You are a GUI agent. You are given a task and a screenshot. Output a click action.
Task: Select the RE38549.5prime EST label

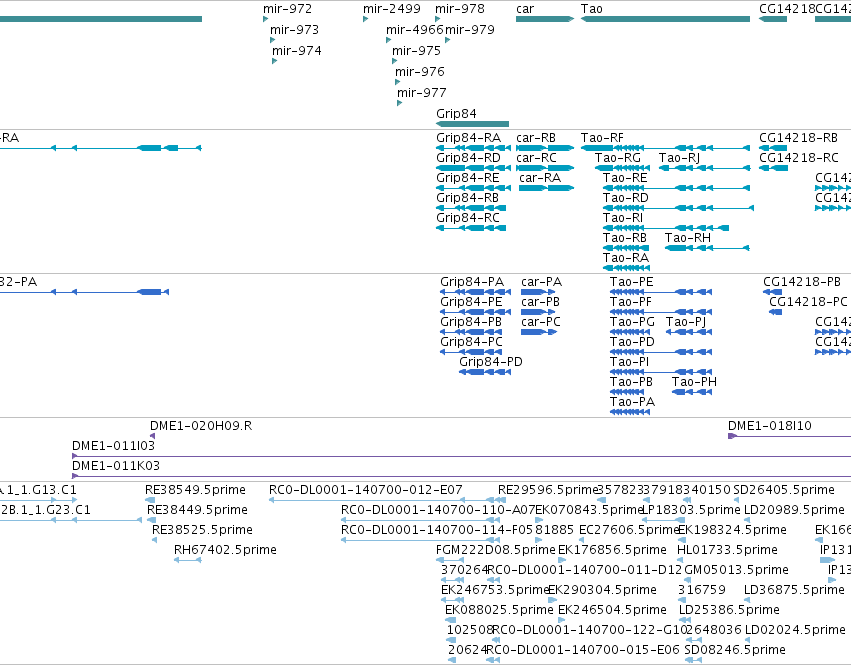click(195, 490)
